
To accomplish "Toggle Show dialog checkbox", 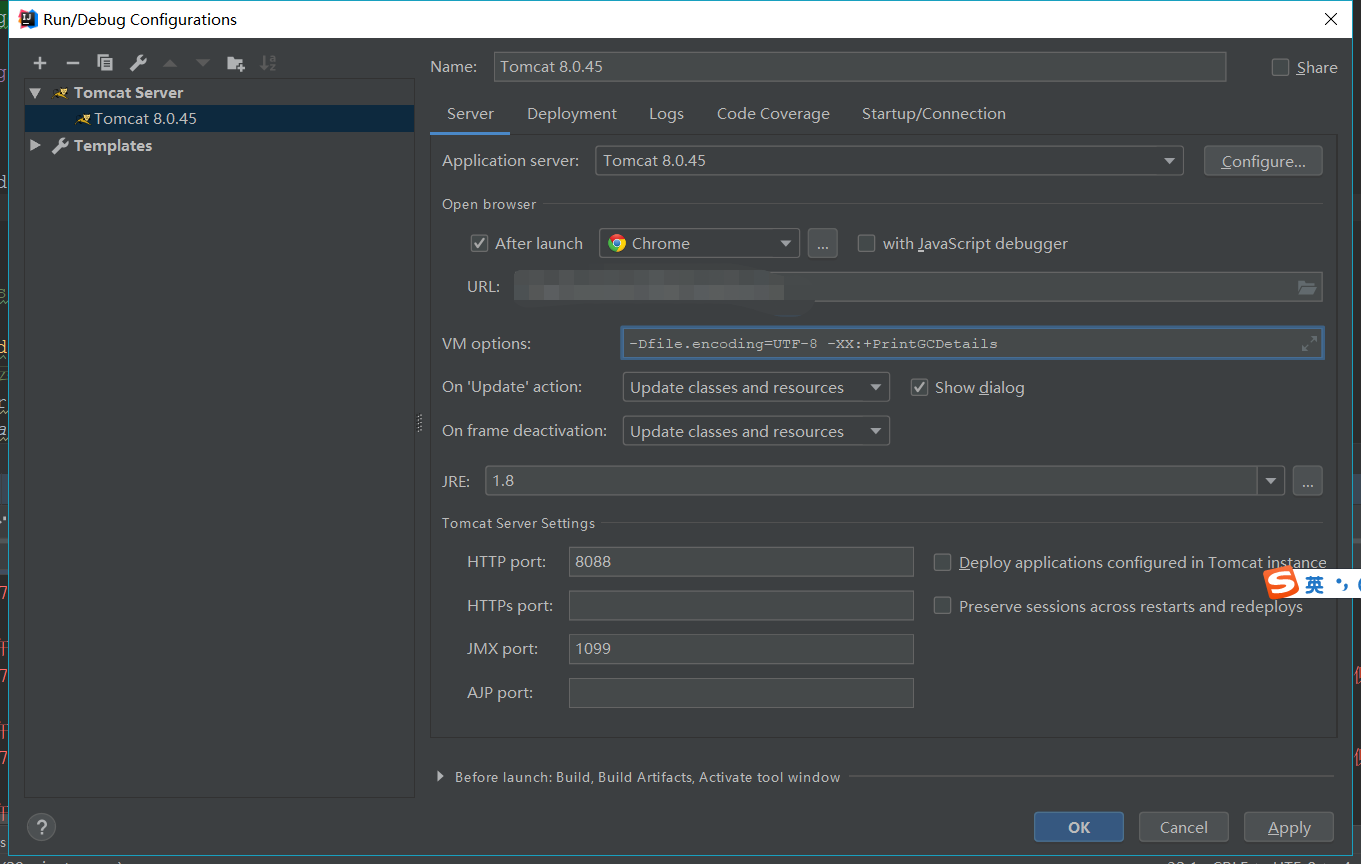I will click(919, 387).
